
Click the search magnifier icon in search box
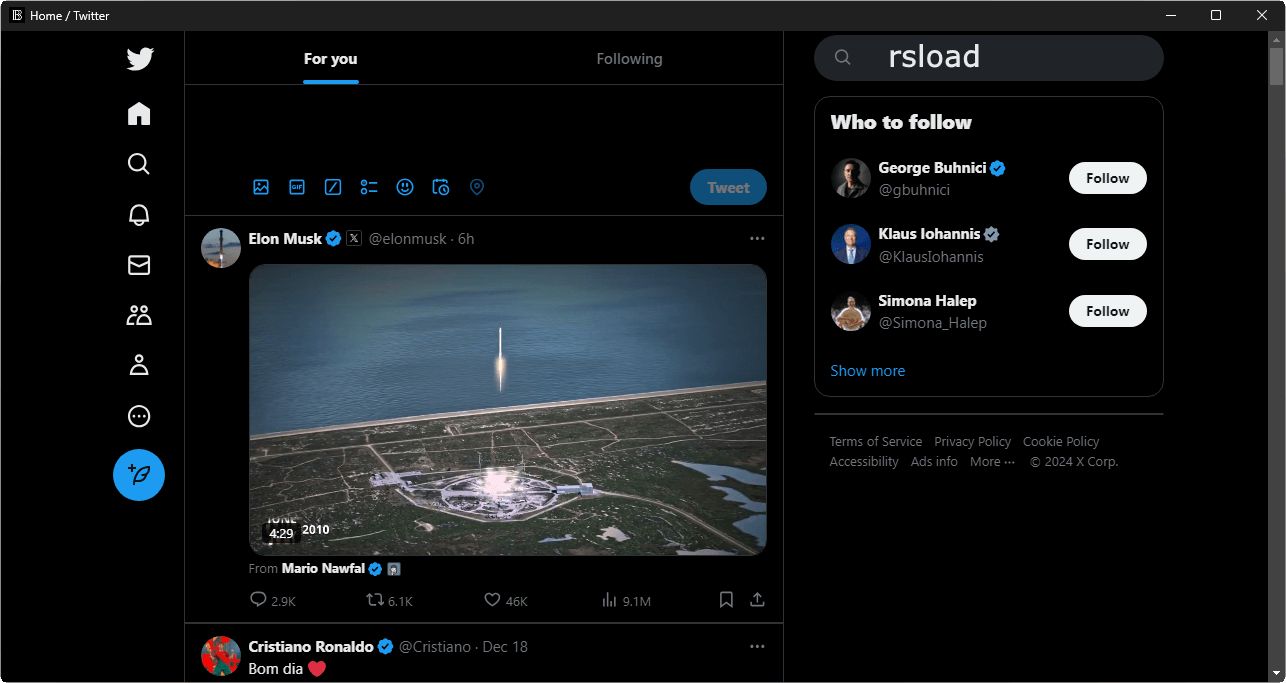(843, 58)
